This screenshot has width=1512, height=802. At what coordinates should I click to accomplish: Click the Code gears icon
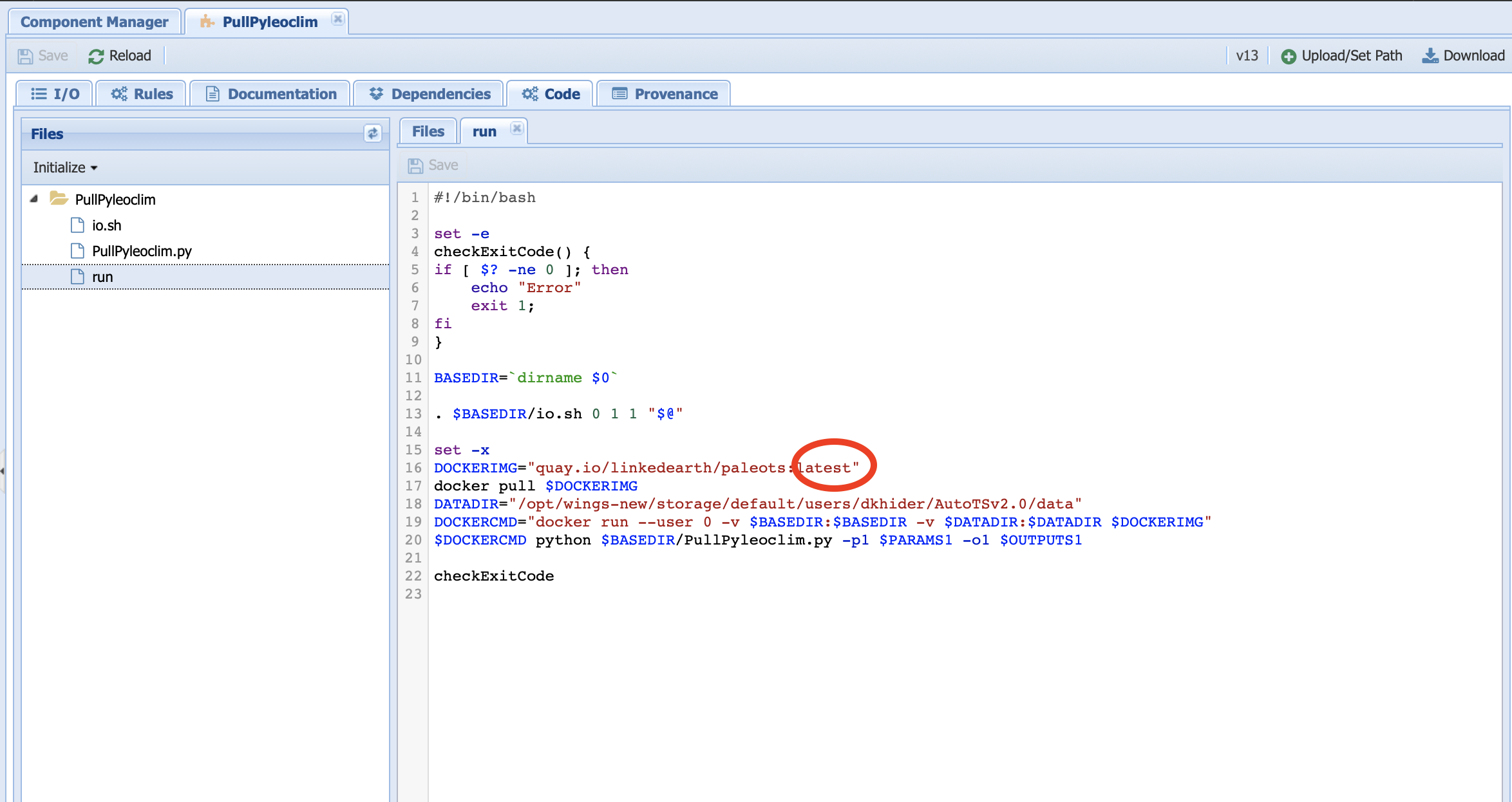pos(530,94)
